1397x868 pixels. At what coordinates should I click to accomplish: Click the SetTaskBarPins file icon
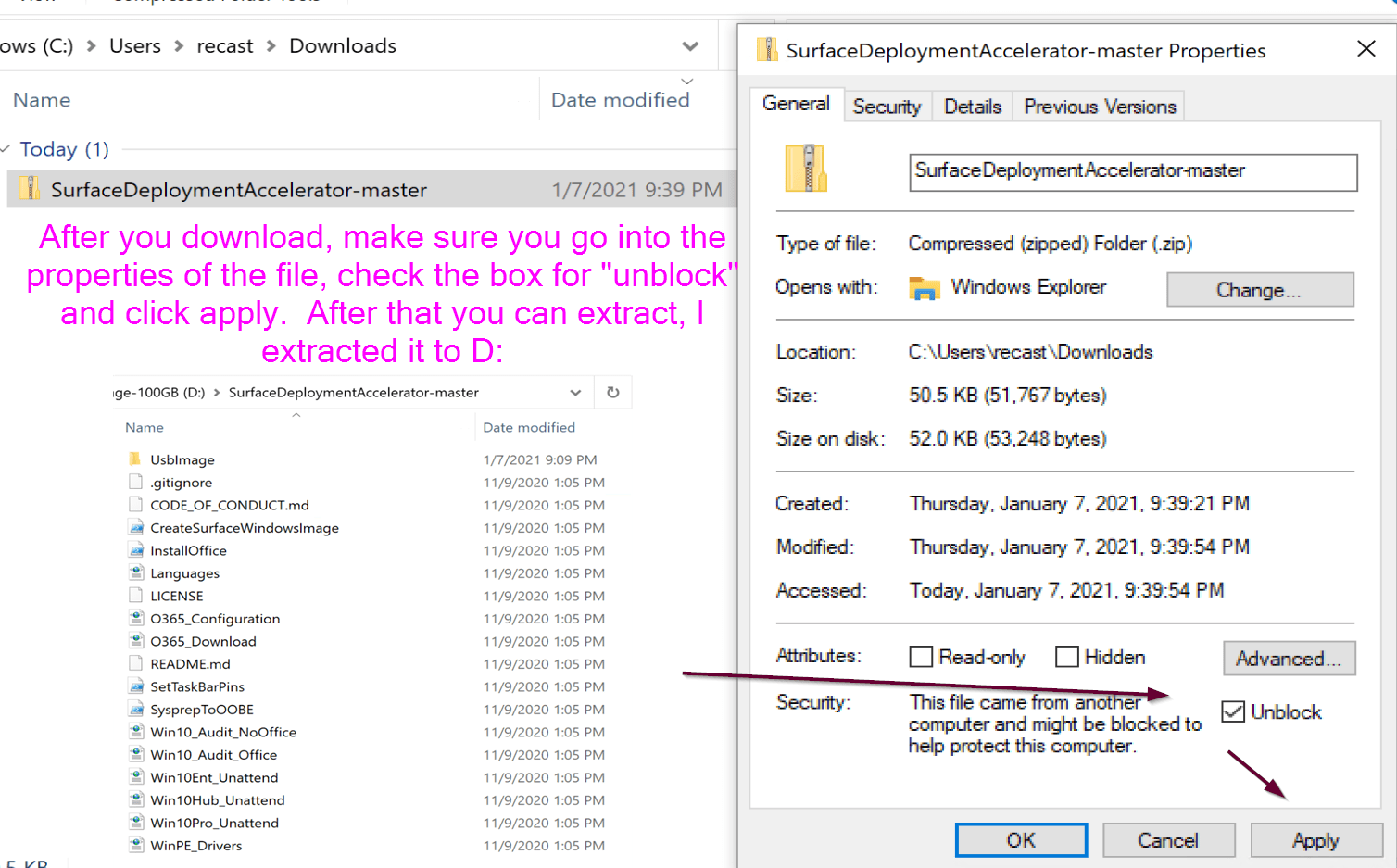tap(136, 686)
